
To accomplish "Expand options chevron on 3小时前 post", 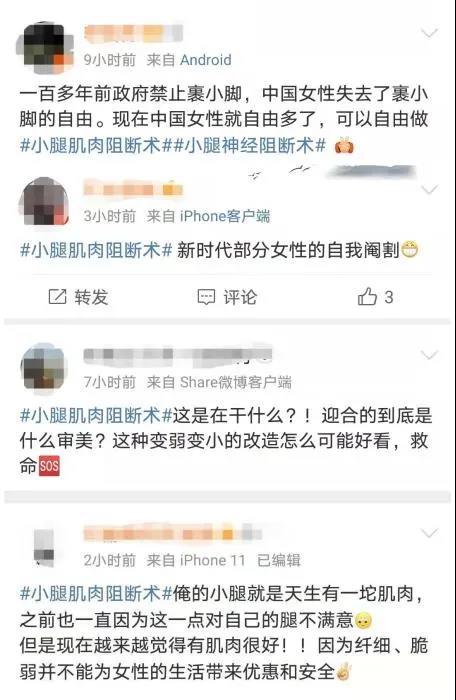I will (x=429, y=190).
